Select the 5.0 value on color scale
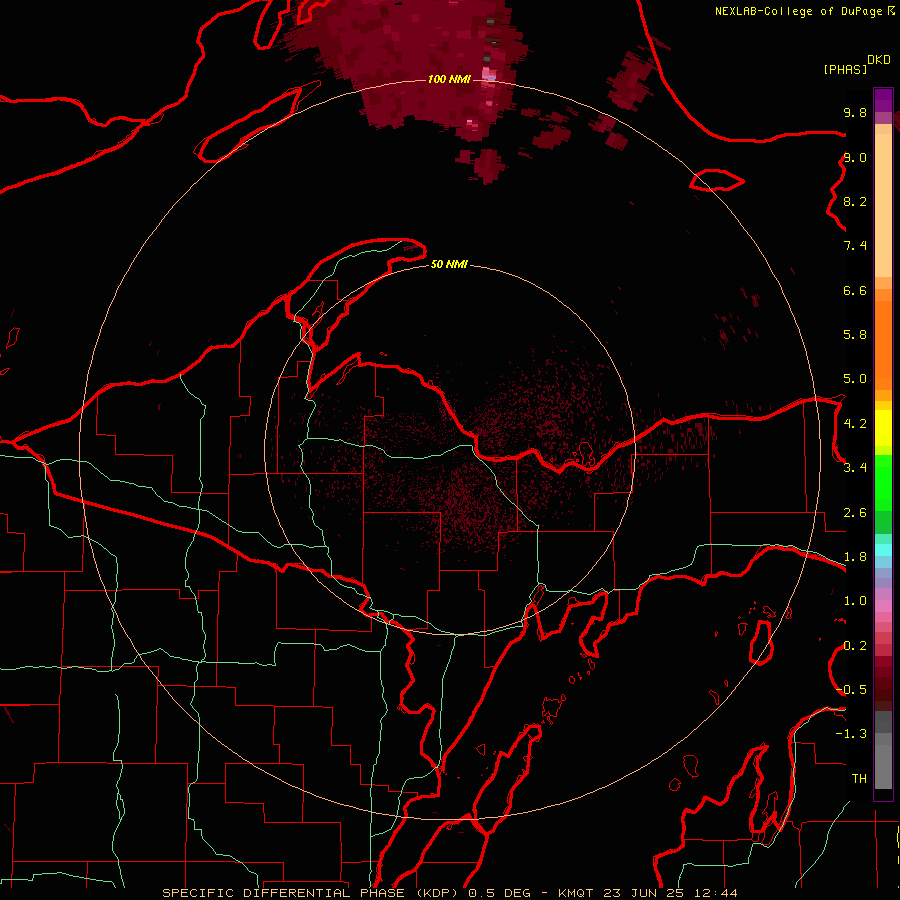 855,379
